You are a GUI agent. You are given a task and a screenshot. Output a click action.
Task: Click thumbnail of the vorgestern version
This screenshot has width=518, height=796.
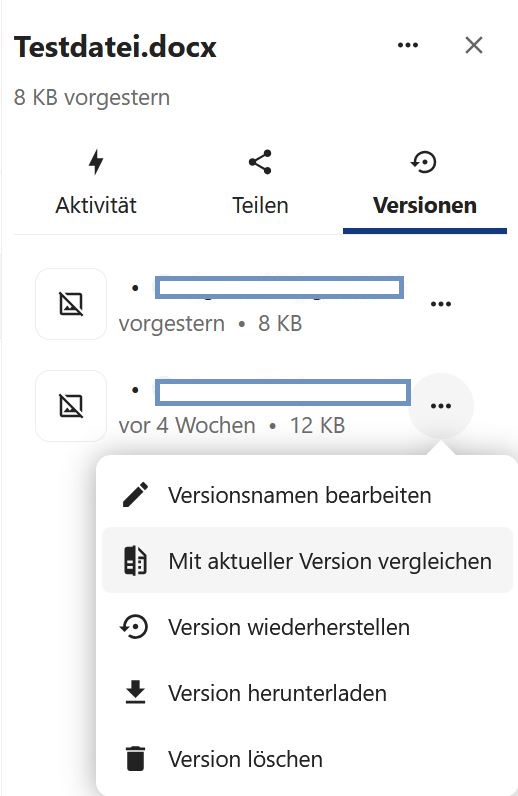pos(71,304)
